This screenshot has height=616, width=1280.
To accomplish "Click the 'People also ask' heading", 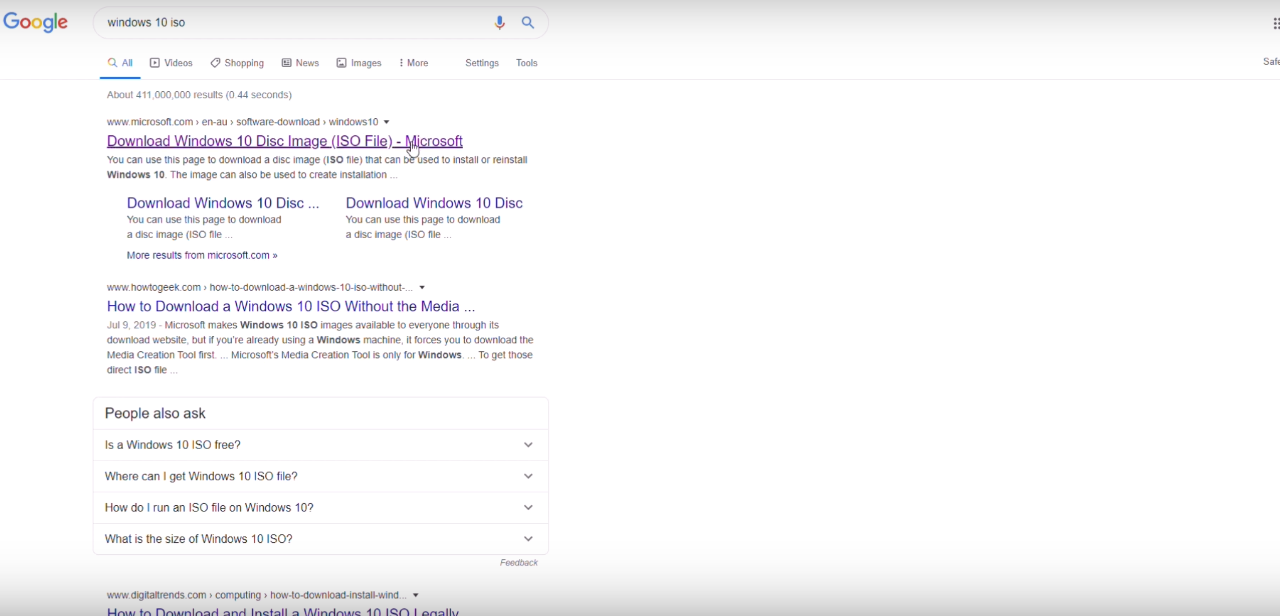I will pos(155,414).
